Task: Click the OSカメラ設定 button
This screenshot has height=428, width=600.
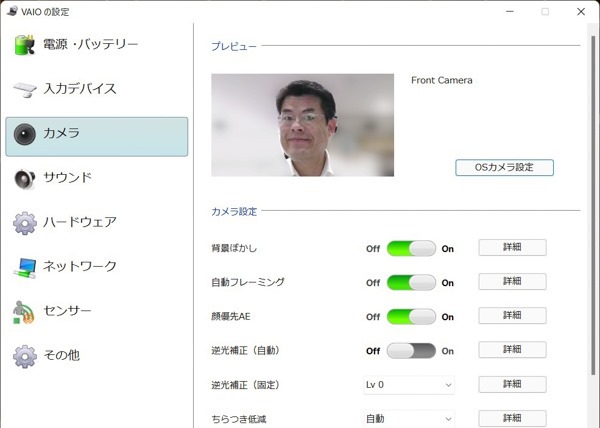Action: (x=504, y=168)
